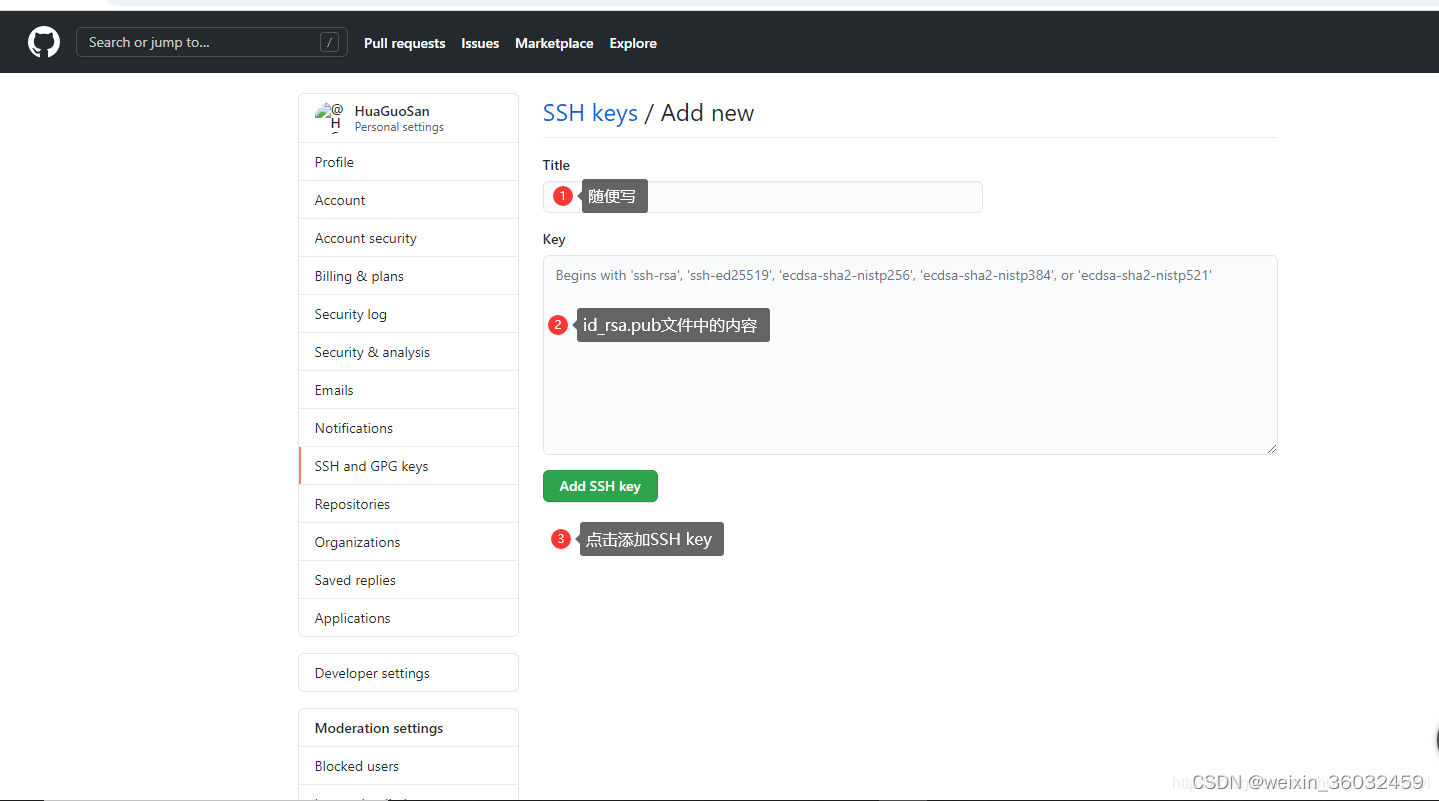Open Billing & plans settings

(x=408, y=276)
